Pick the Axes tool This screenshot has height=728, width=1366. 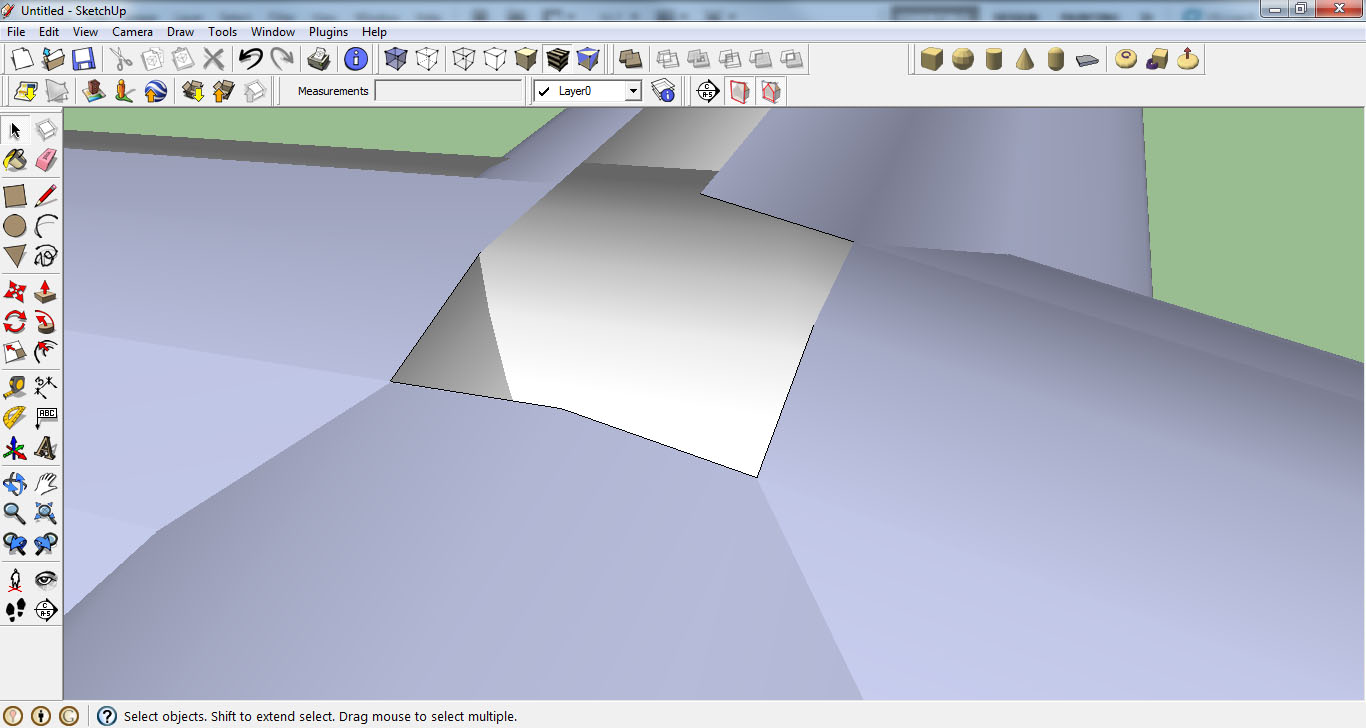pyautogui.click(x=15, y=447)
